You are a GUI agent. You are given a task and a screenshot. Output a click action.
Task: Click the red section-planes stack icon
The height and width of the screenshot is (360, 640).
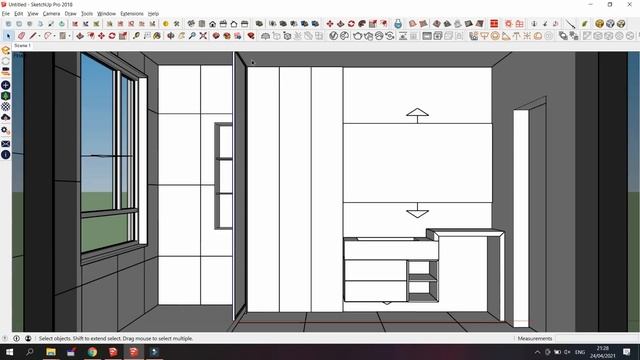tap(494, 24)
